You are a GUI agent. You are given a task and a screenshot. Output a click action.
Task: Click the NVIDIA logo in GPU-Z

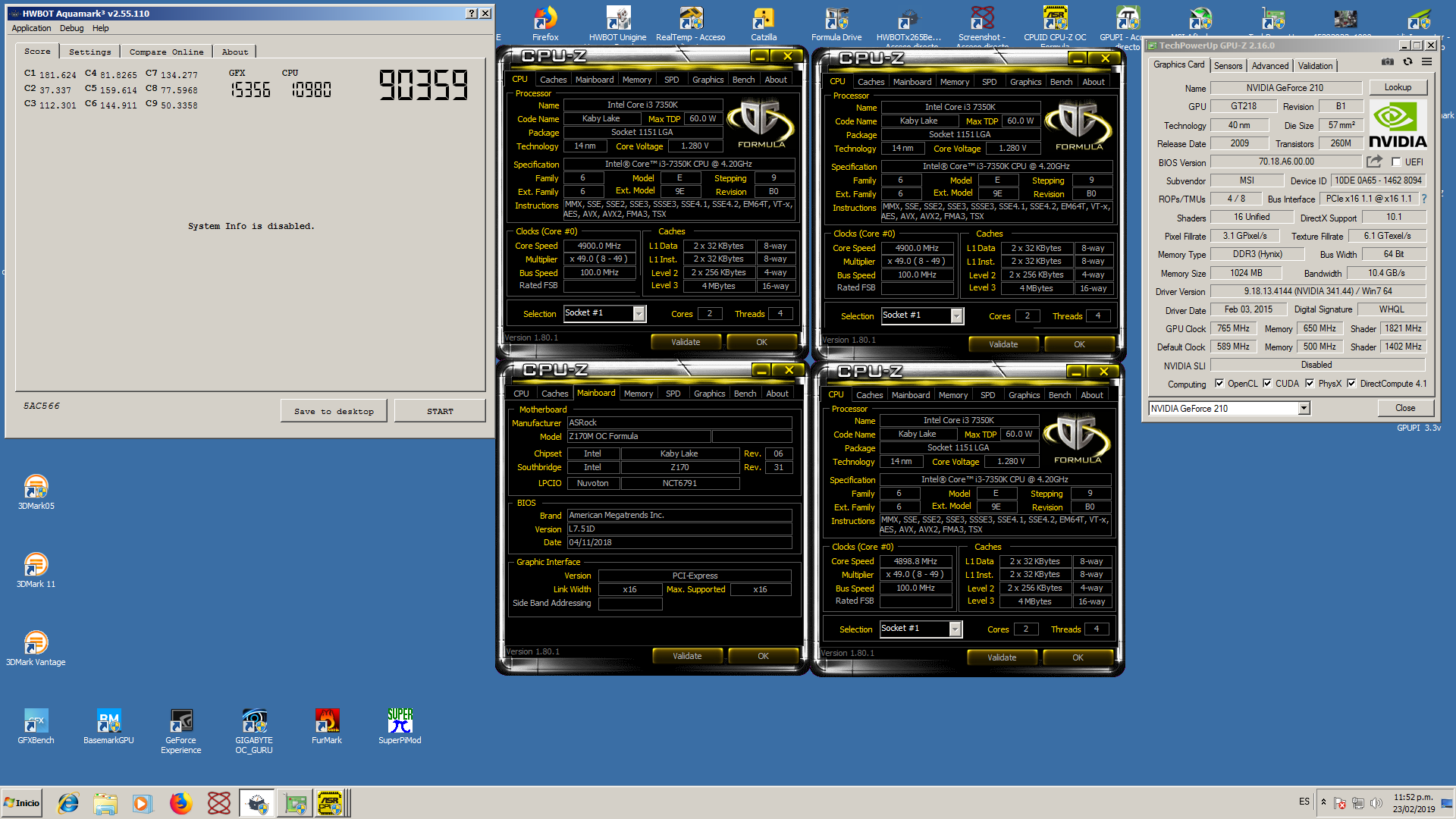pyautogui.click(x=1398, y=124)
